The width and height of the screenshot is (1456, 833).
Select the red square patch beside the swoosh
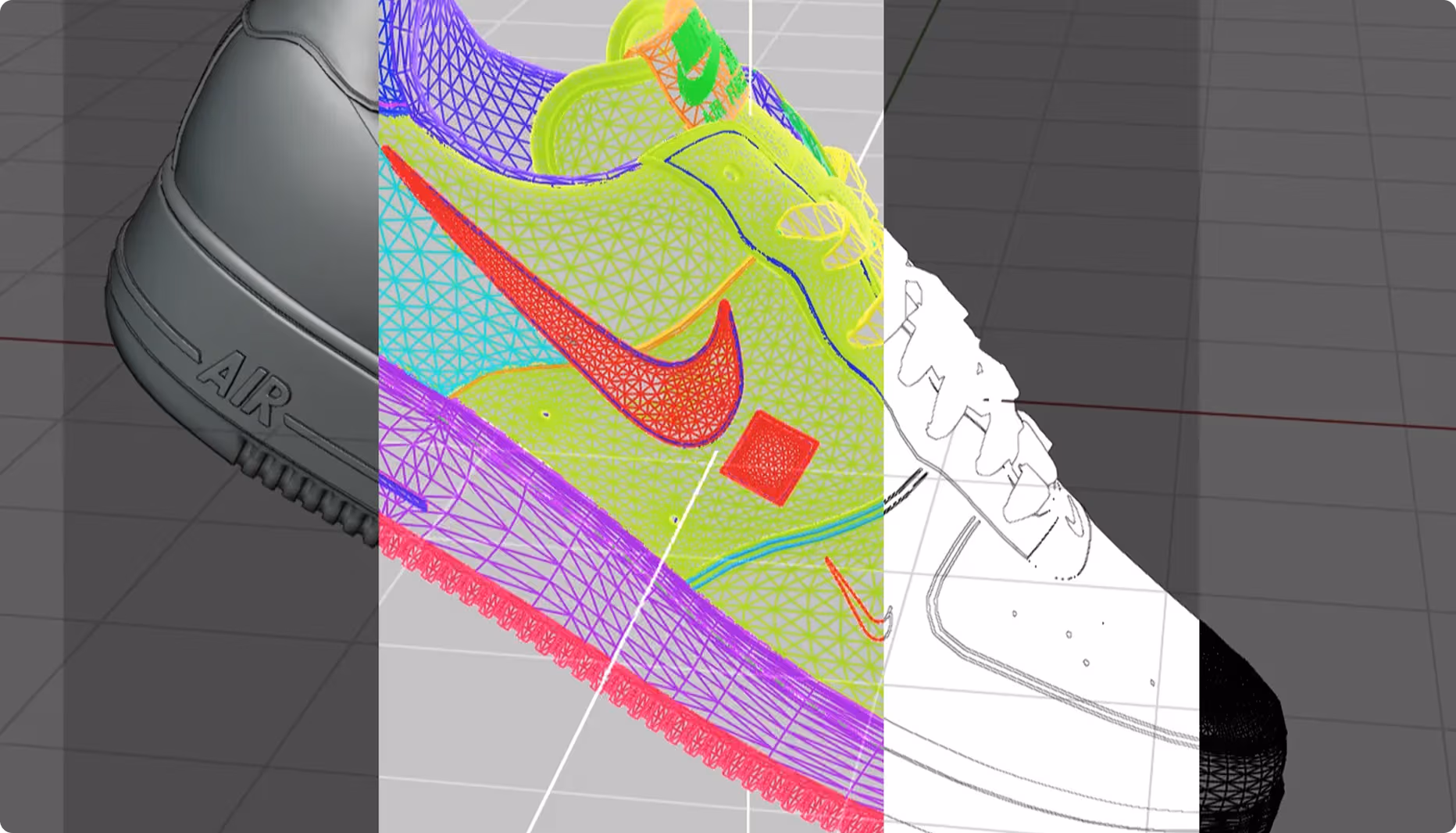pyautogui.click(x=769, y=458)
